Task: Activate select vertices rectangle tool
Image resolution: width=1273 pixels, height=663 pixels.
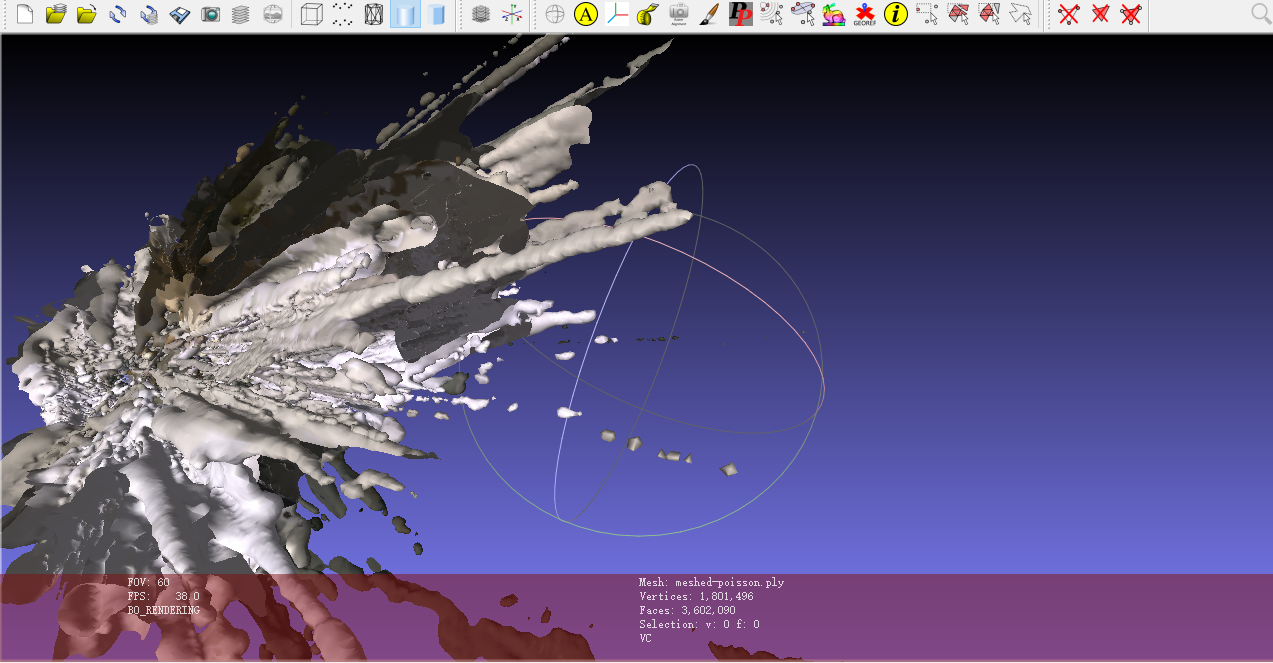Action: tap(927, 14)
